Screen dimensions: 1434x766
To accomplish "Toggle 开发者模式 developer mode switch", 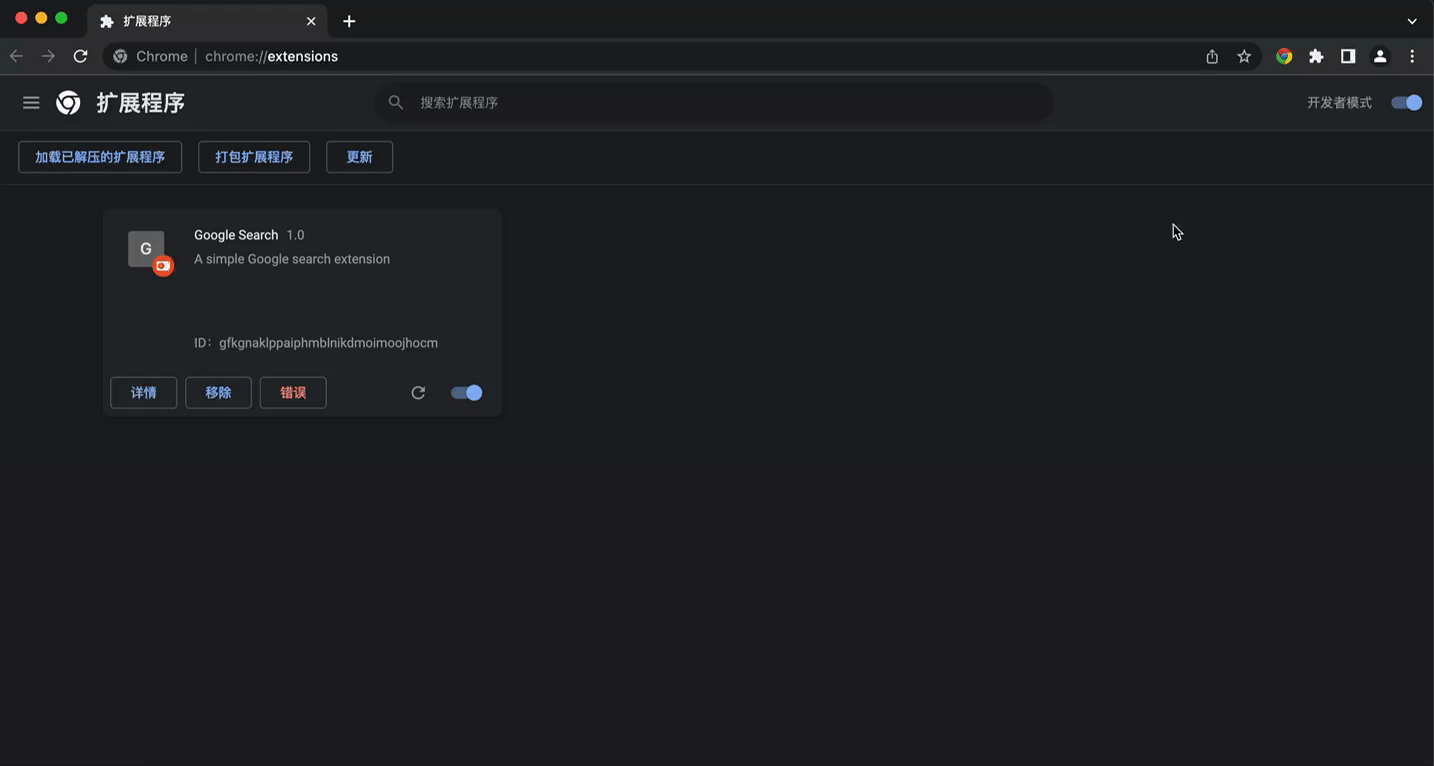I will click(x=1407, y=103).
